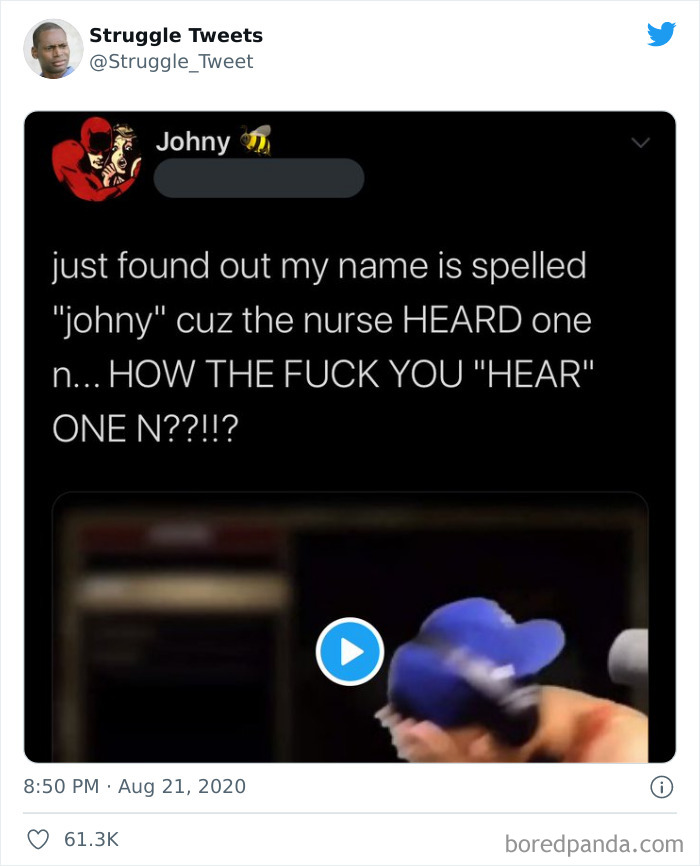The height and width of the screenshot is (866, 700).
Task: Click the bee emoji beside Johny
Action: [256, 140]
